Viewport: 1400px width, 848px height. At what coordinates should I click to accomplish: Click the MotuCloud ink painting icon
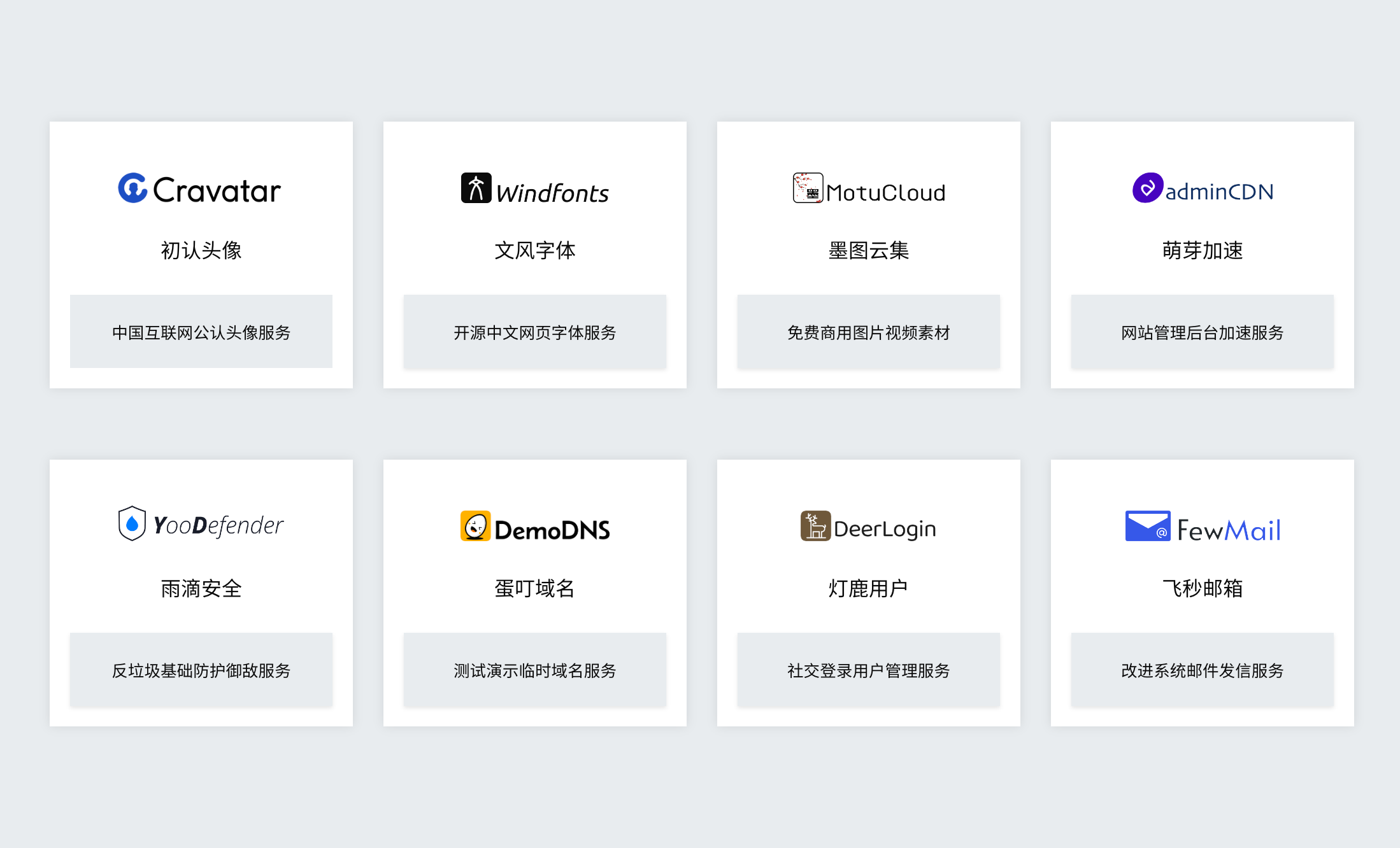808,188
